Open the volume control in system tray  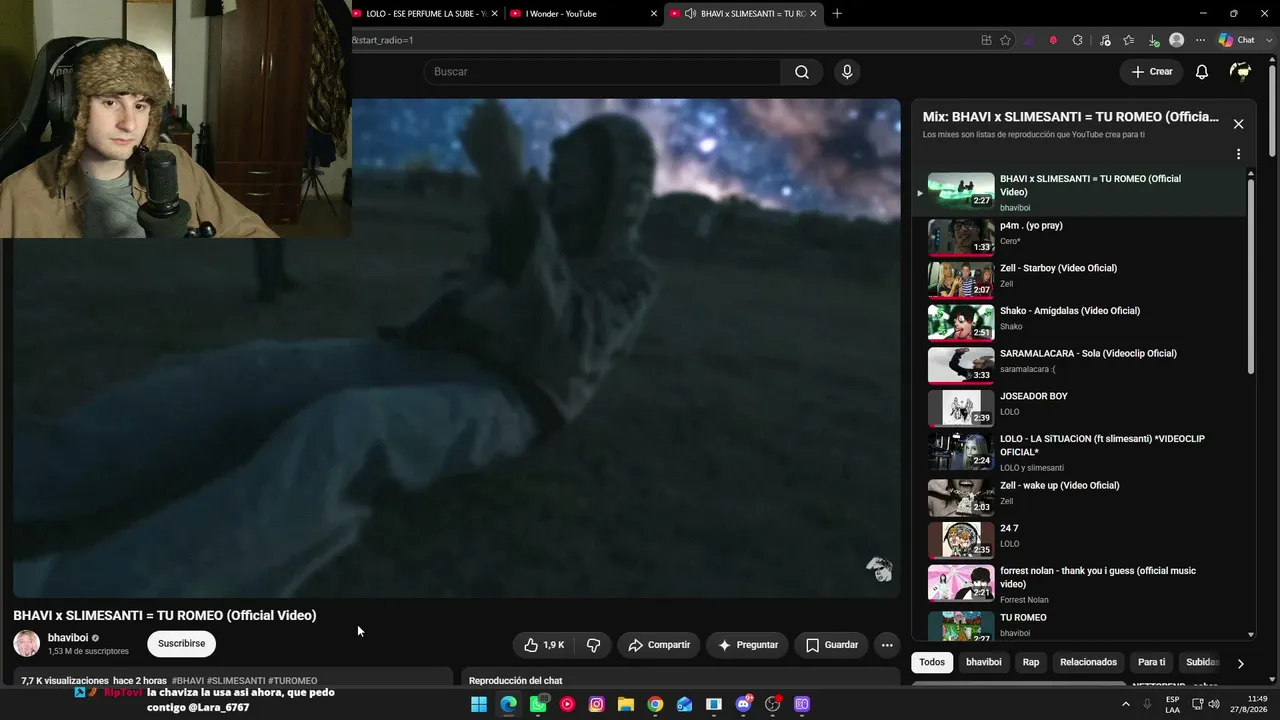tap(1214, 704)
